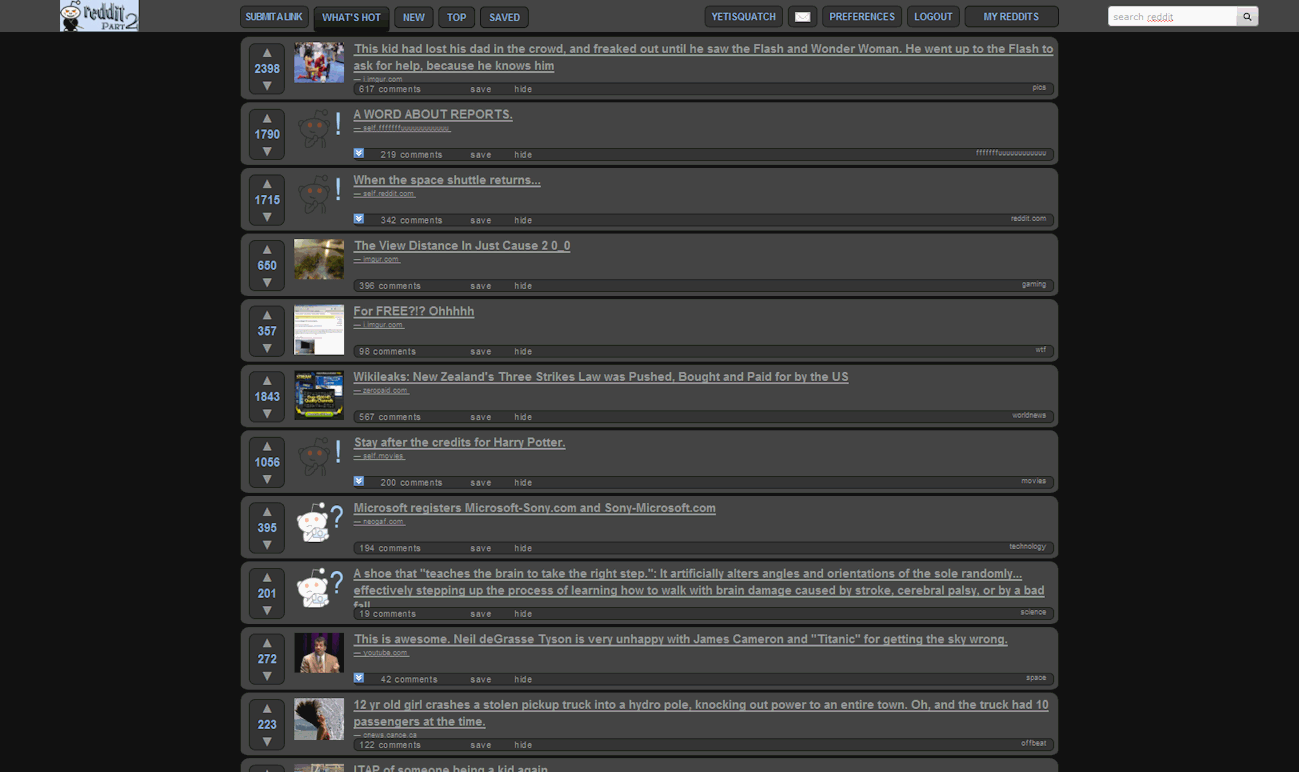Open the worldnews subreddit link
The image size is (1299, 772).
pyautogui.click(x=1029, y=415)
